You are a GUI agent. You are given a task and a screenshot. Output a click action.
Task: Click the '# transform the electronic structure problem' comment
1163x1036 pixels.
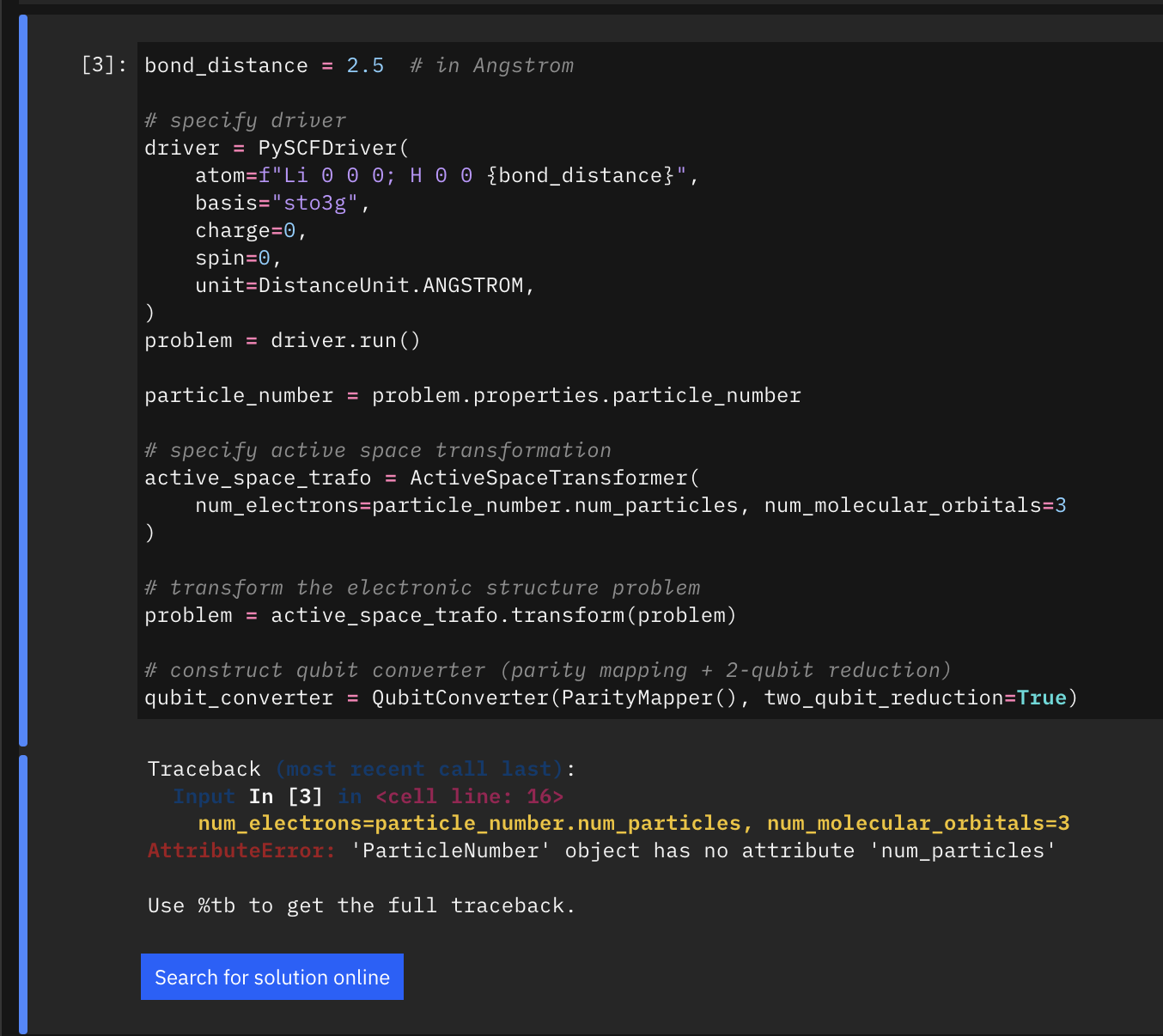[423, 588]
